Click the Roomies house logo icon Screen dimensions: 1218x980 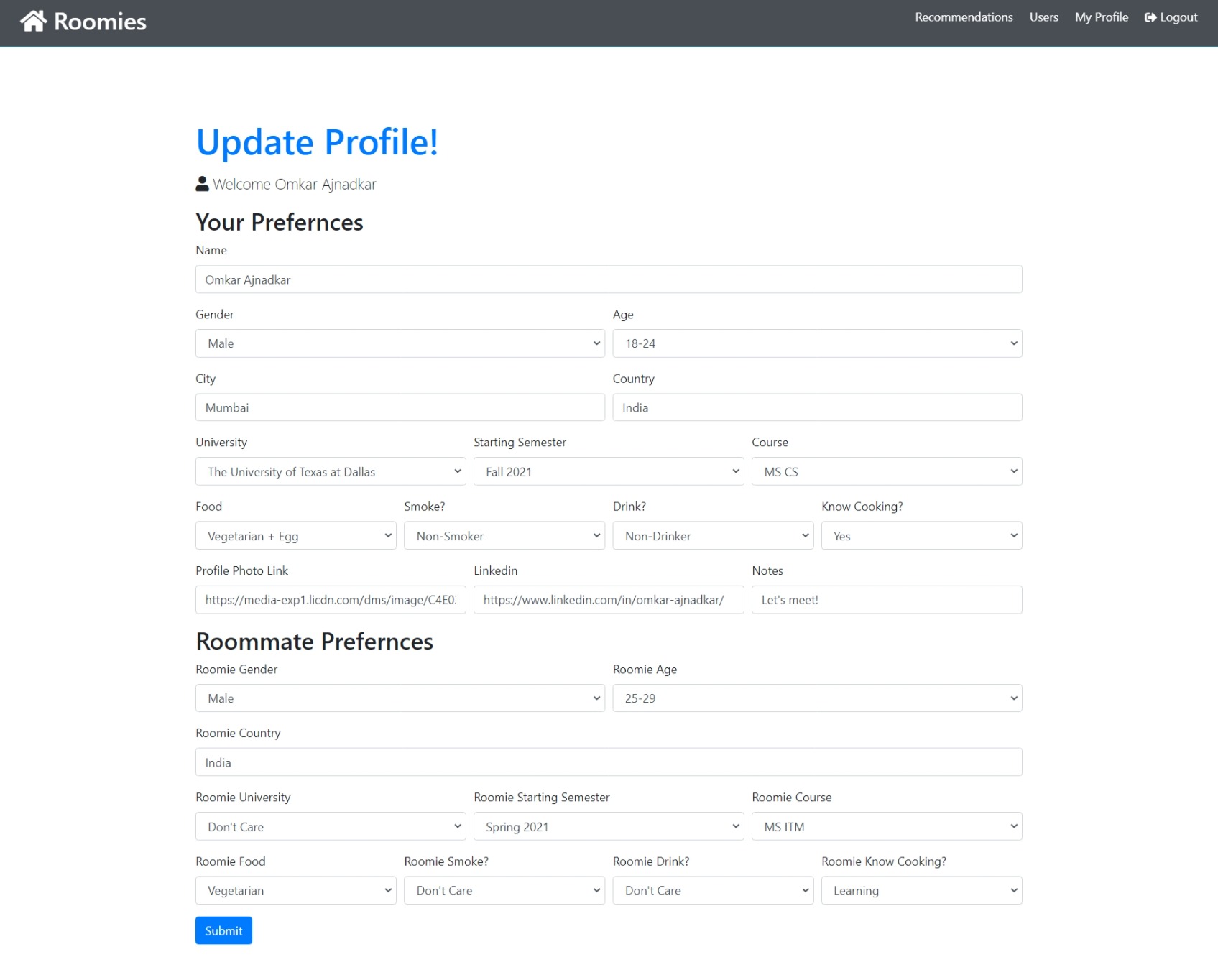[x=33, y=21]
